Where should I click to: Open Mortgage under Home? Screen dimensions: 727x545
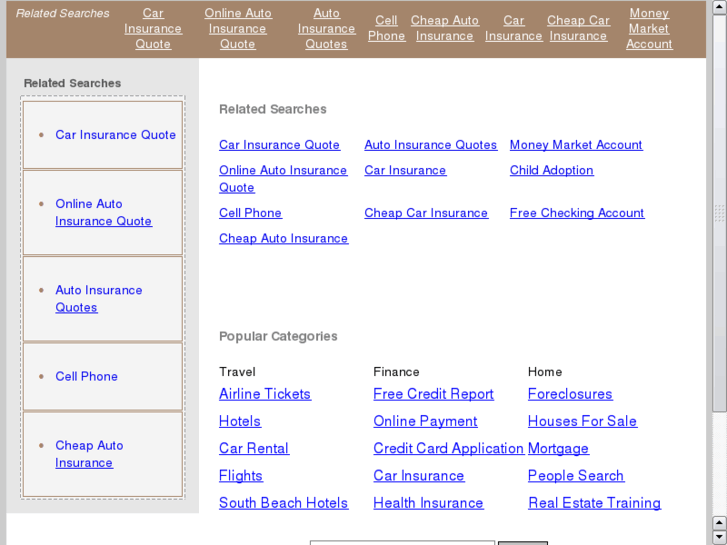558,449
